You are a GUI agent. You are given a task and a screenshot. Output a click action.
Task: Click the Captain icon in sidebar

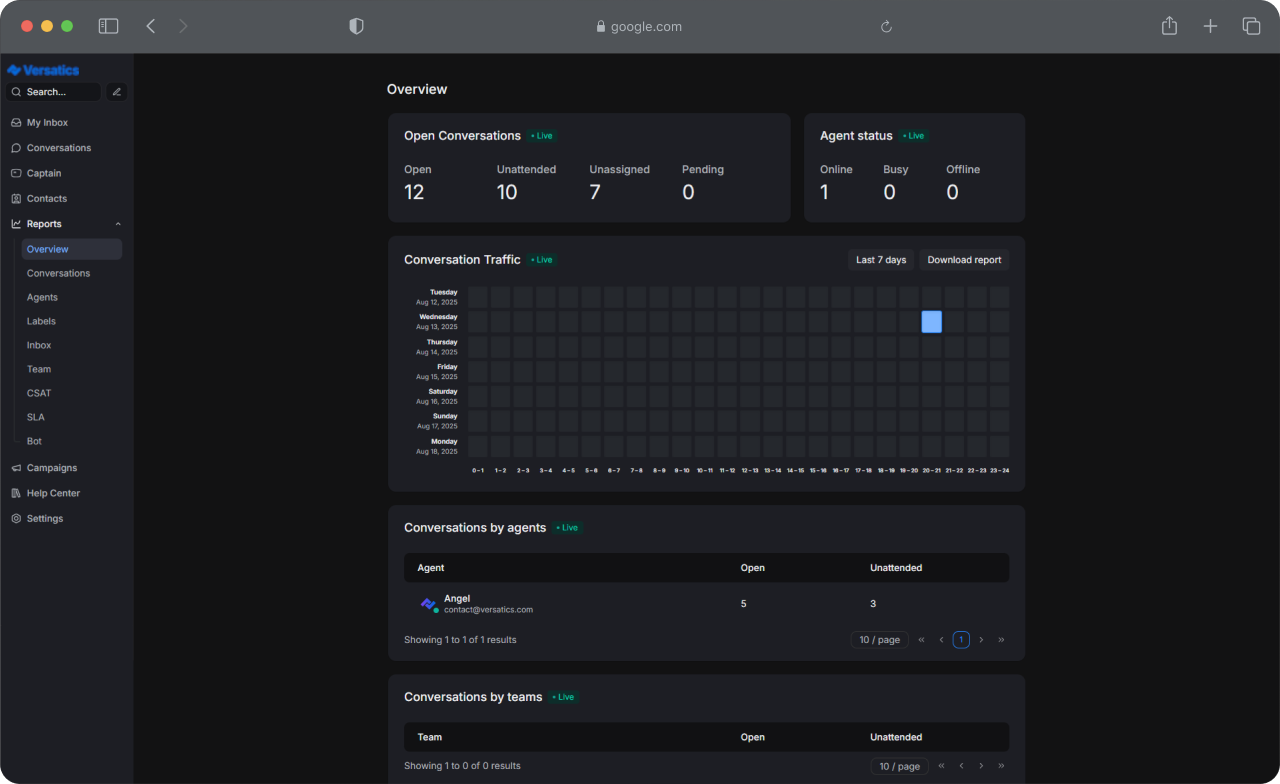(x=16, y=173)
